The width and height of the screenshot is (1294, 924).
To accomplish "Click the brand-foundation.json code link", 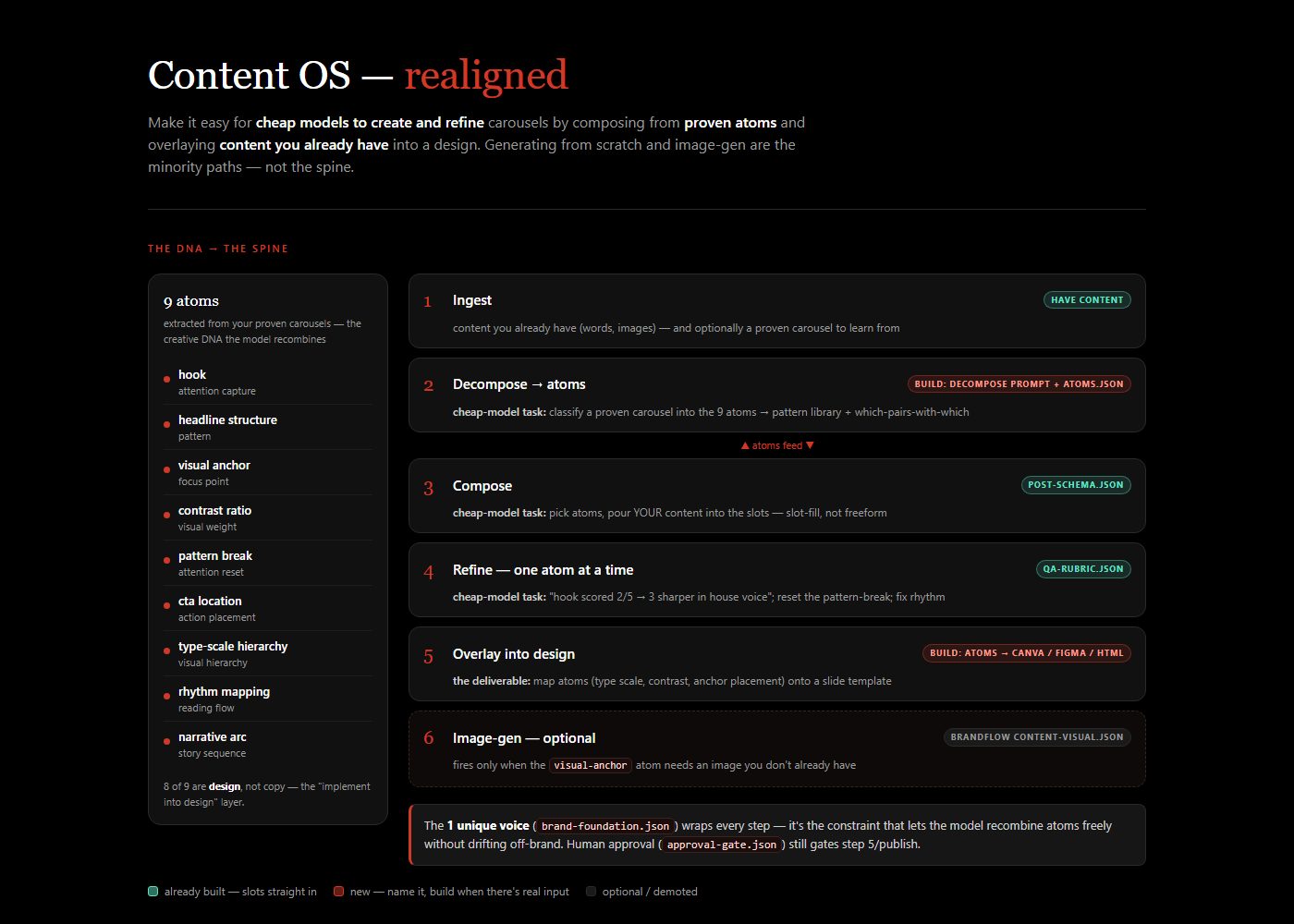I will click(x=605, y=826).
